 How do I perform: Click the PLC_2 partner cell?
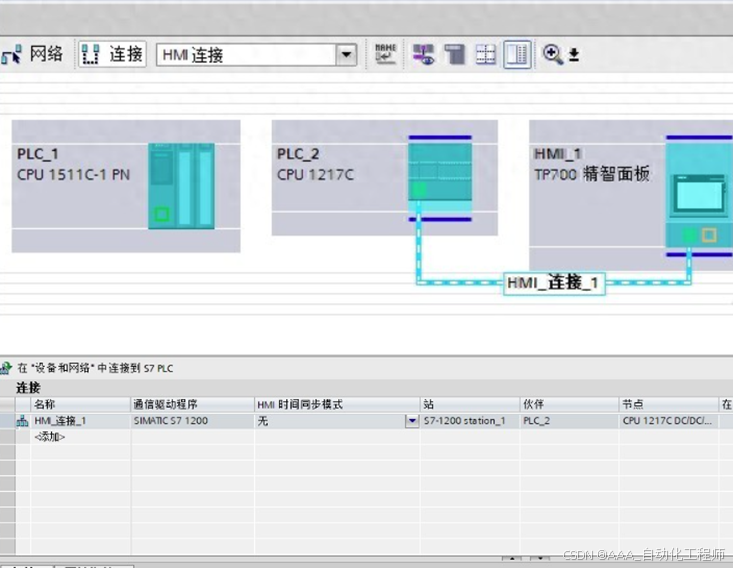[x=569, y=421]
